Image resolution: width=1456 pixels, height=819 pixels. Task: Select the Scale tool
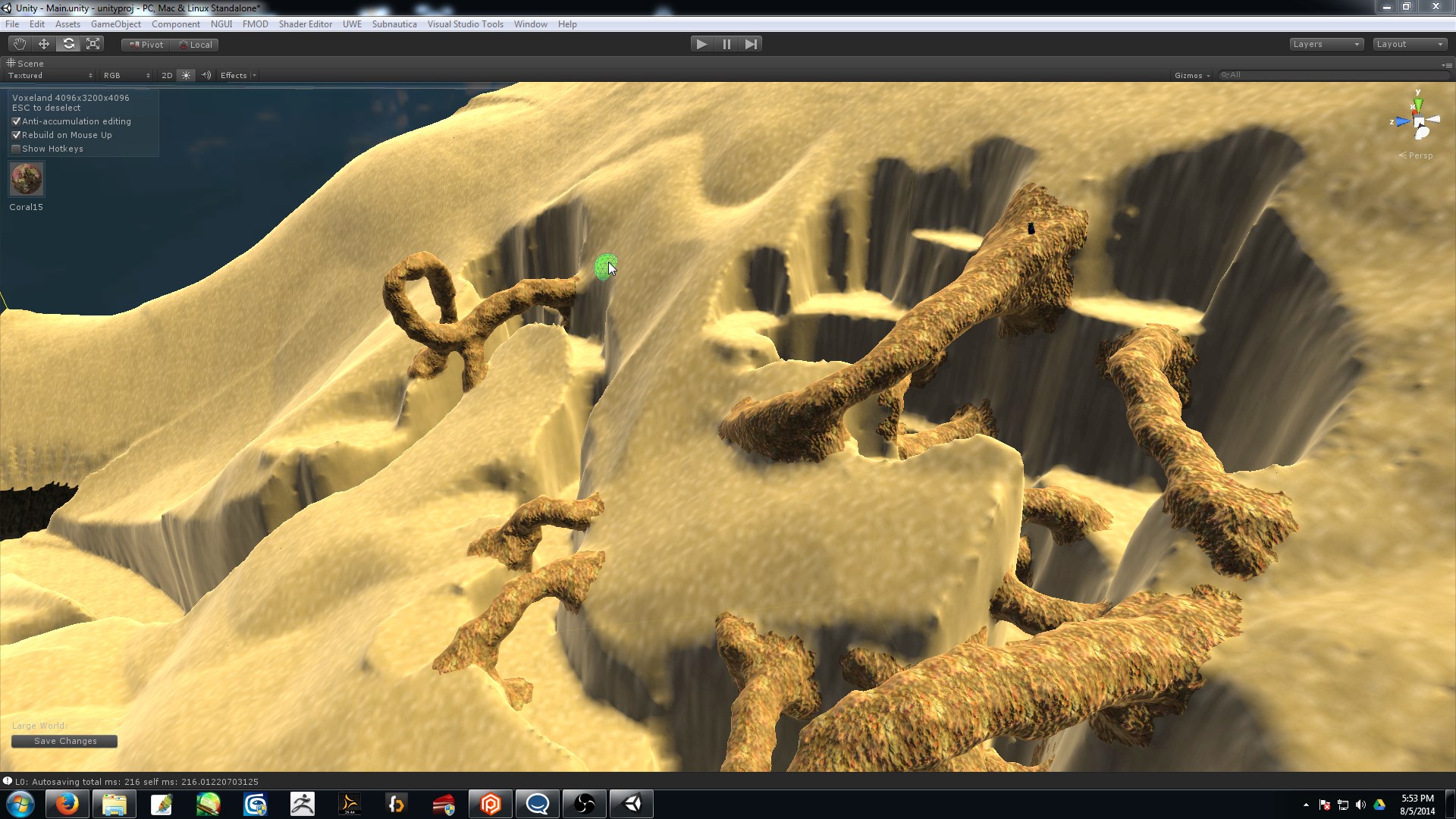pyautogui.click(x=93, y=44)
